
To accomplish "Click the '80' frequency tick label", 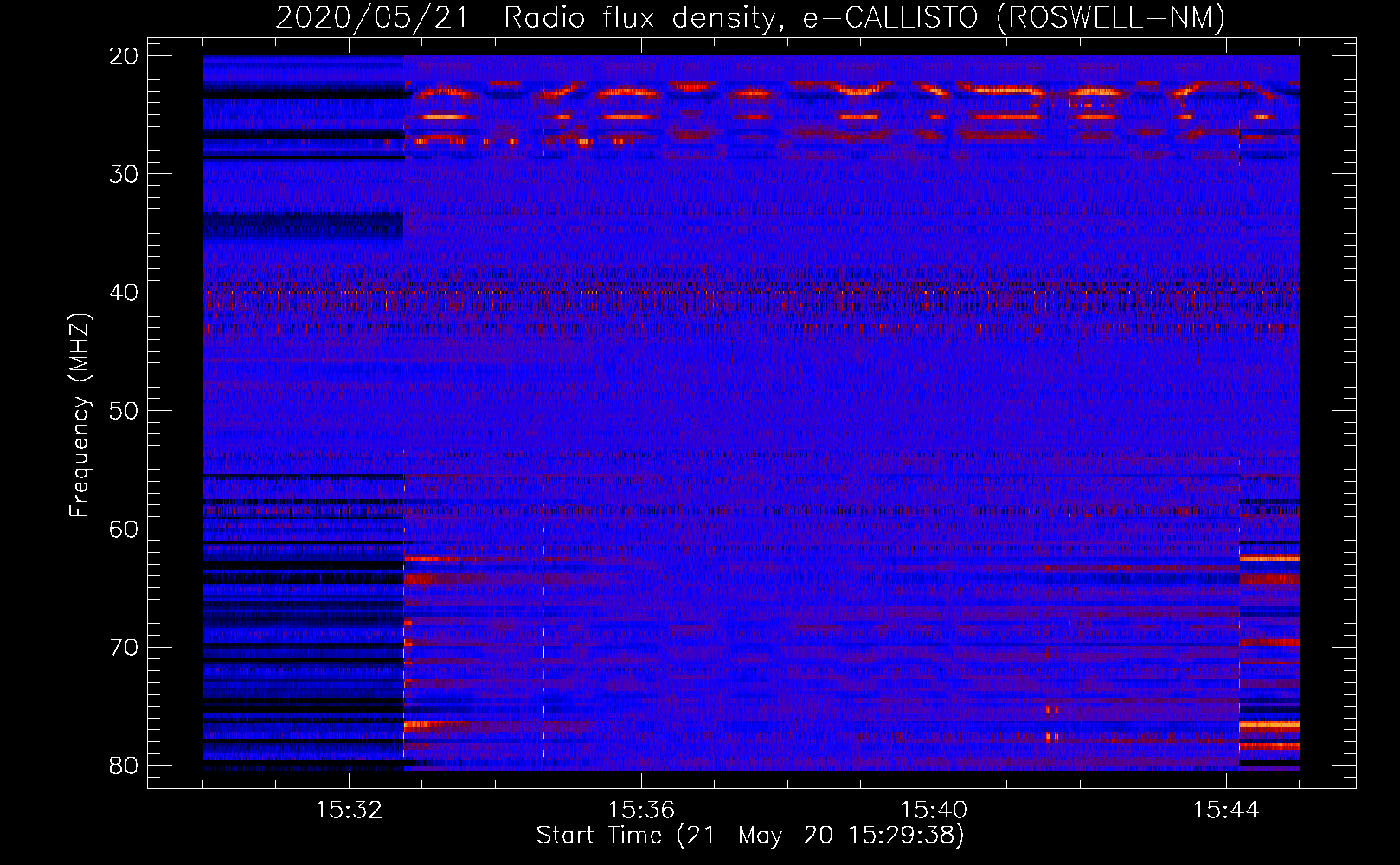I will pyautogui.click(x=125, y=766).
